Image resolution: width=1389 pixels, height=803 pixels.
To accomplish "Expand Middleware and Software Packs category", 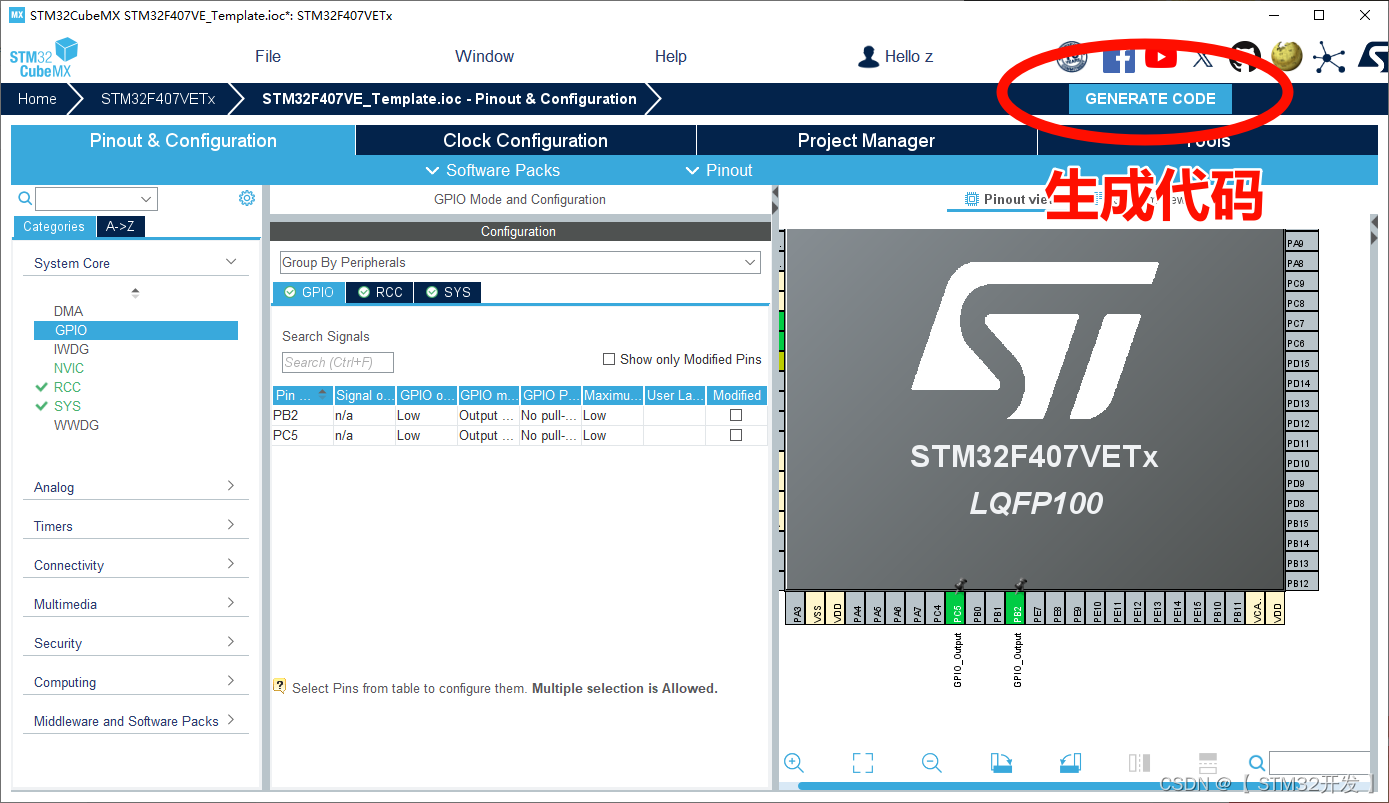I will (136, 721).
